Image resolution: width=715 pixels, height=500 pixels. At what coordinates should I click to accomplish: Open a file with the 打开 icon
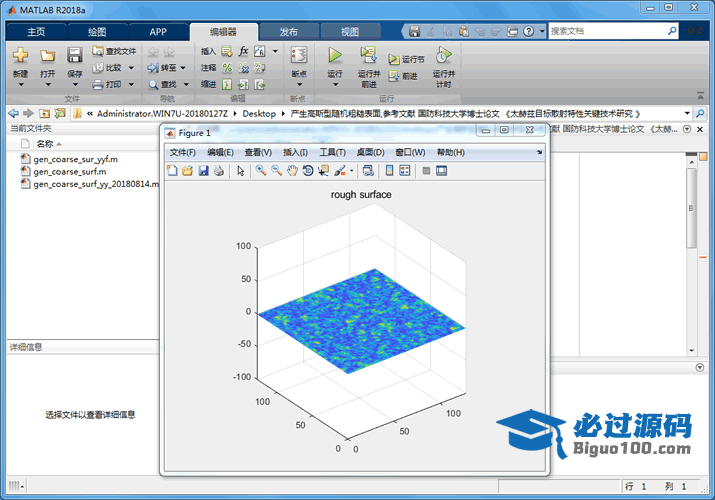[47, 55]
